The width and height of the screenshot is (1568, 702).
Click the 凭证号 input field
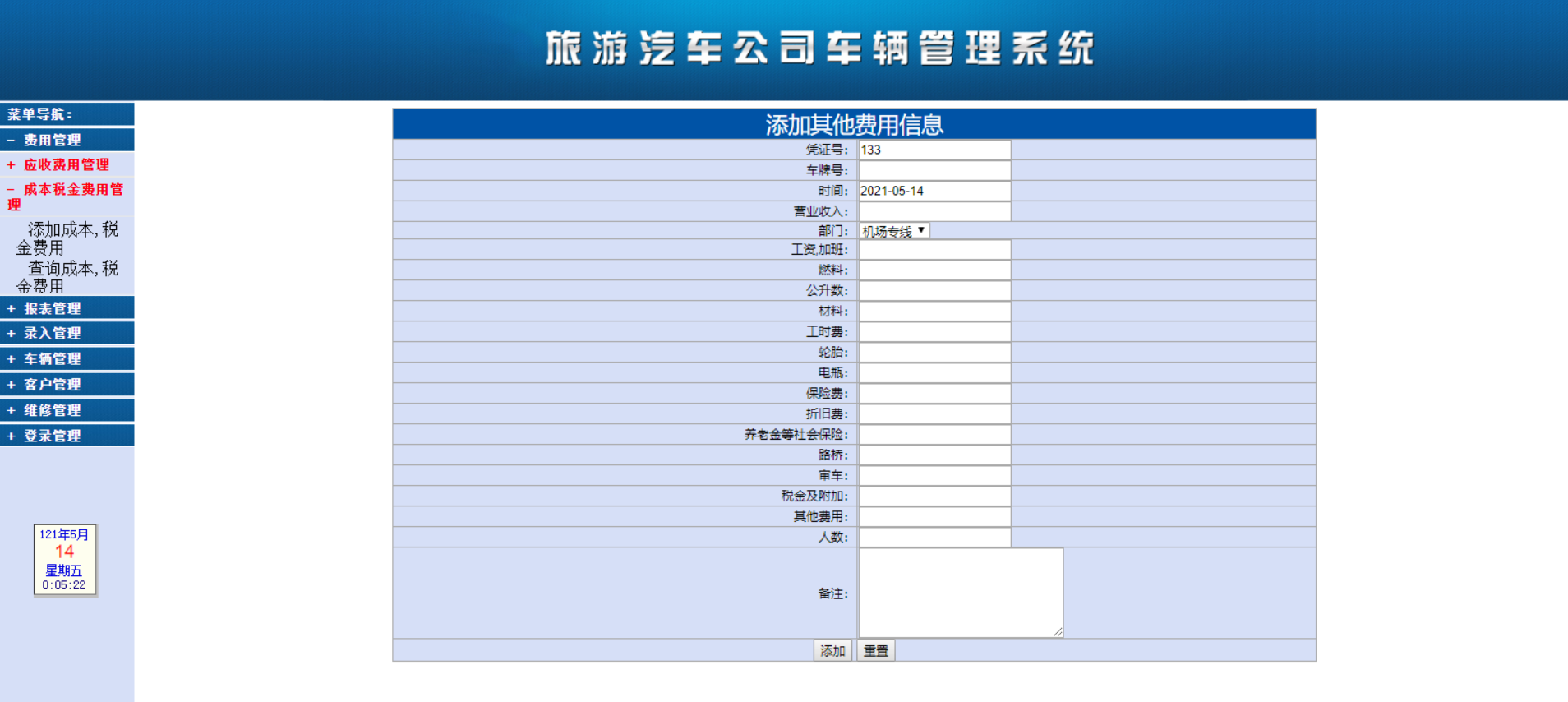(x=934, y=150)
